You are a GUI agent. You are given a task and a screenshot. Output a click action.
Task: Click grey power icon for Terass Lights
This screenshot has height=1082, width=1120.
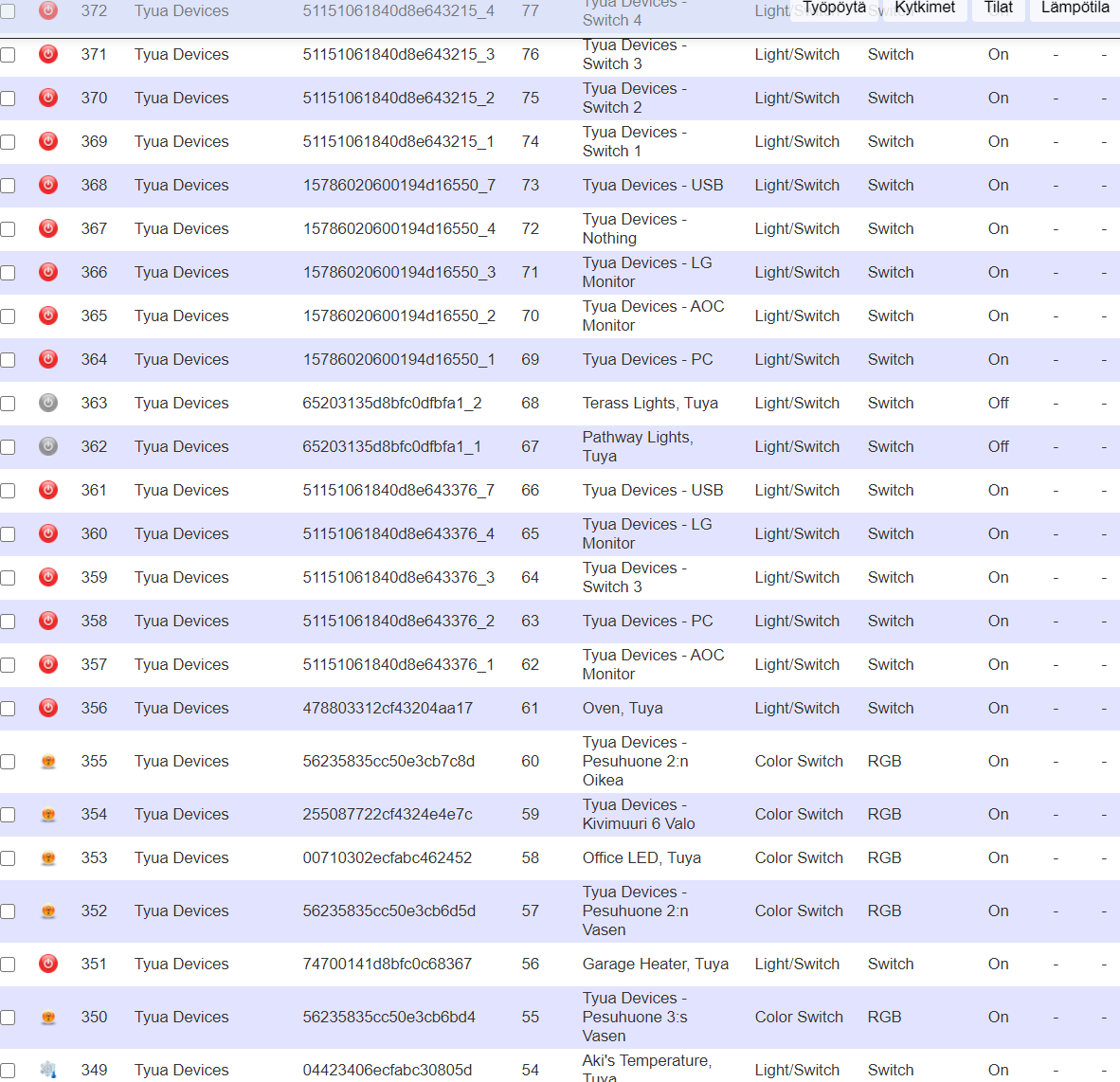pyautogui.click(x=48, y=403)
